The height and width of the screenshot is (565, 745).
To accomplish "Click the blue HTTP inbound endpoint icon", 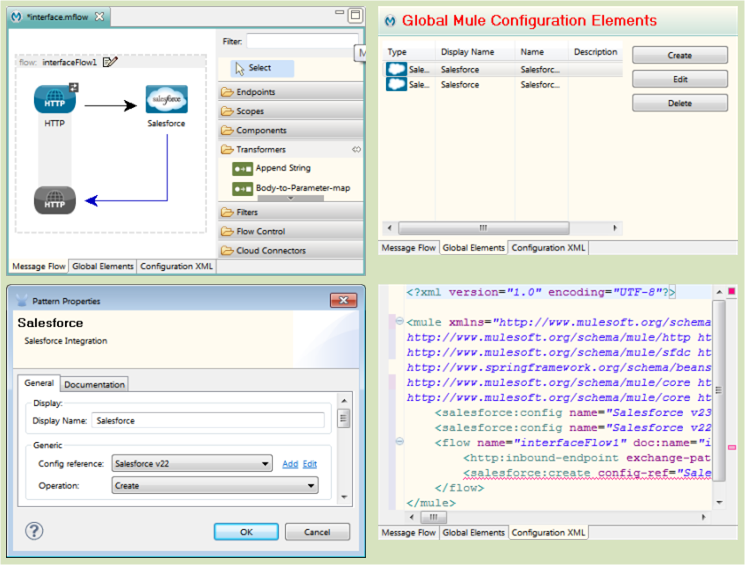I will [55, 100].
